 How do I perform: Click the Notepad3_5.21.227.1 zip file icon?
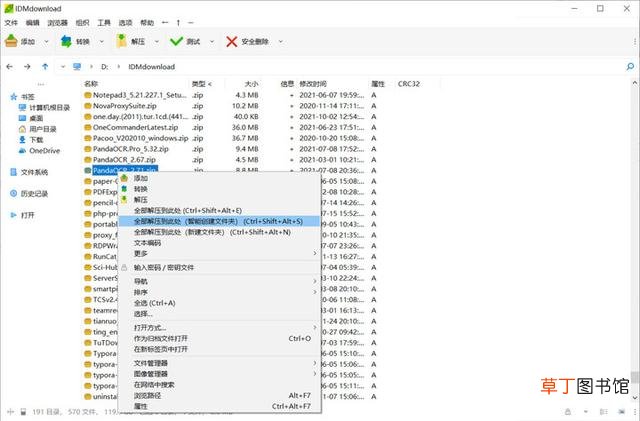click(x=87, y=95)
